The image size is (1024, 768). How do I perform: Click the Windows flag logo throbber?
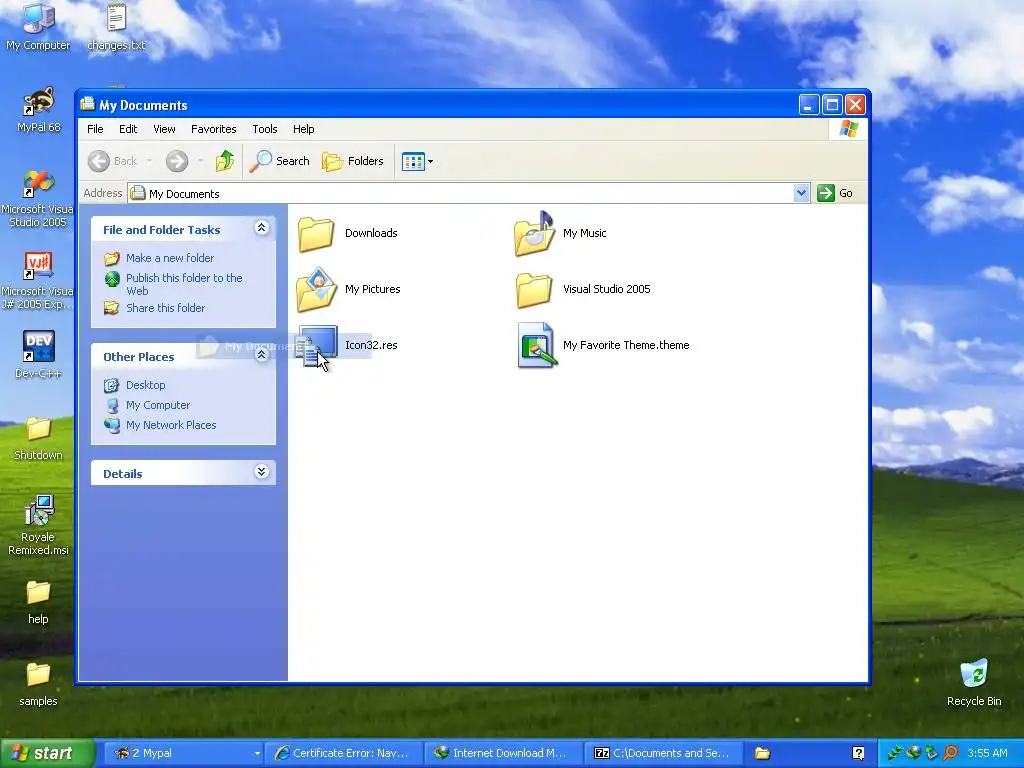(x=848, y=129)
